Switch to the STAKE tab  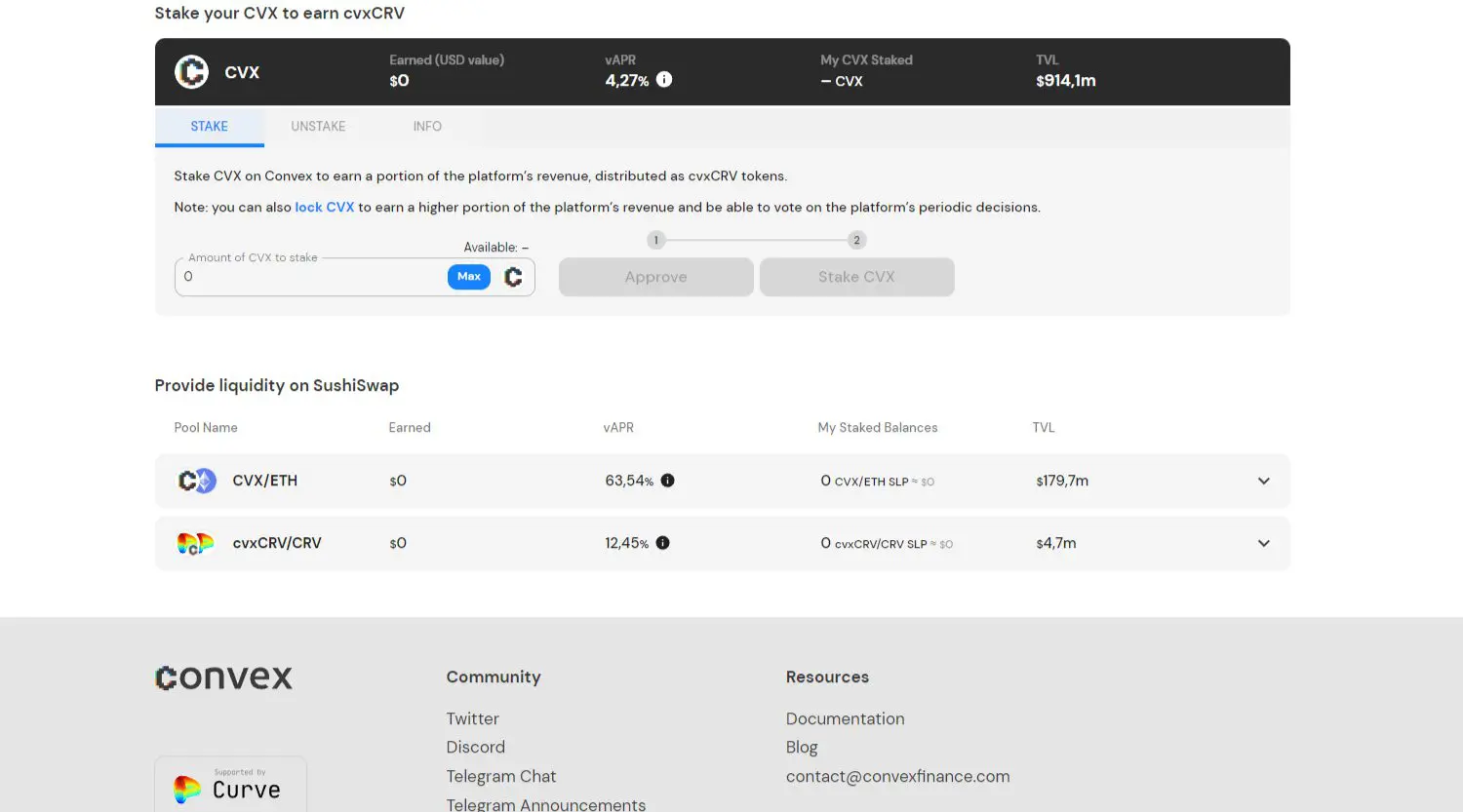click(x=210, y=127)
